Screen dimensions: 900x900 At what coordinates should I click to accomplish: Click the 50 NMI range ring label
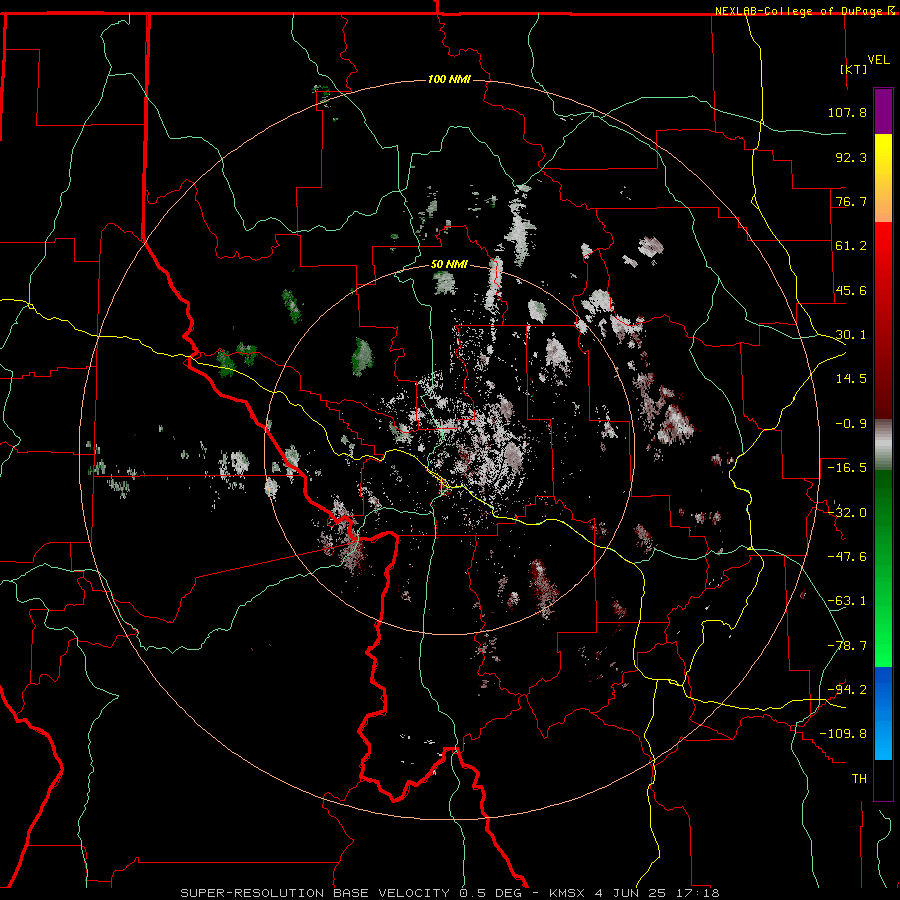click(449, 265)
